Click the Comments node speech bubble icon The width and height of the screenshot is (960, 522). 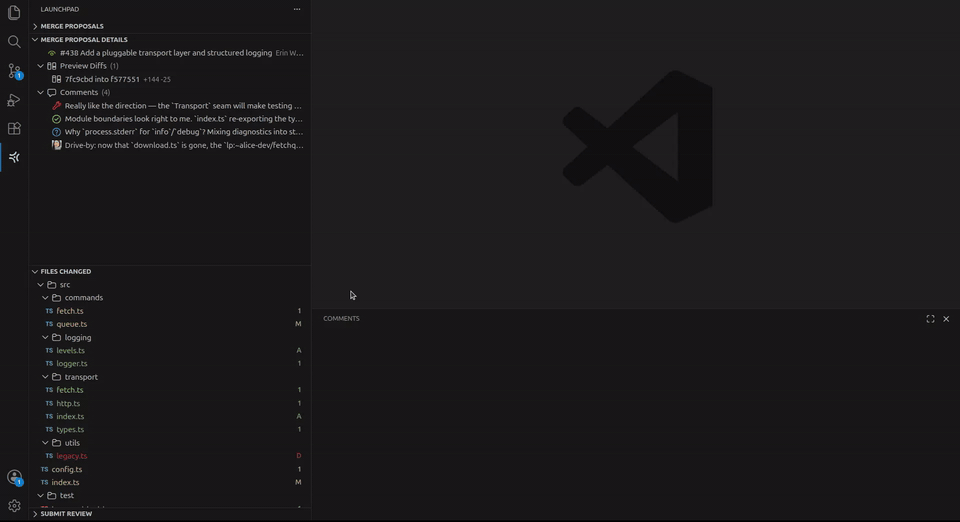(51, 92)
